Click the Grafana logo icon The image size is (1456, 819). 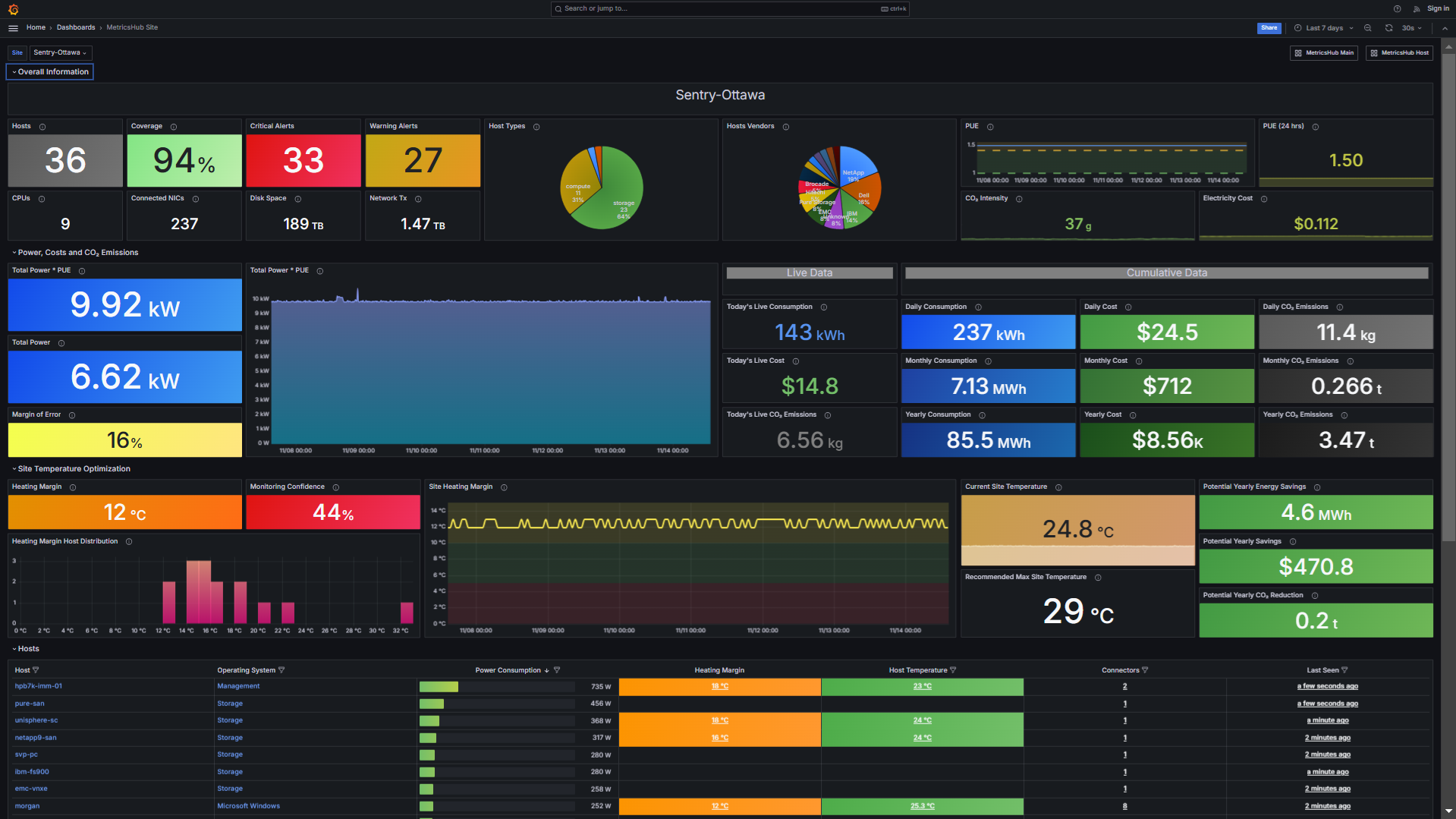[13, 9]
